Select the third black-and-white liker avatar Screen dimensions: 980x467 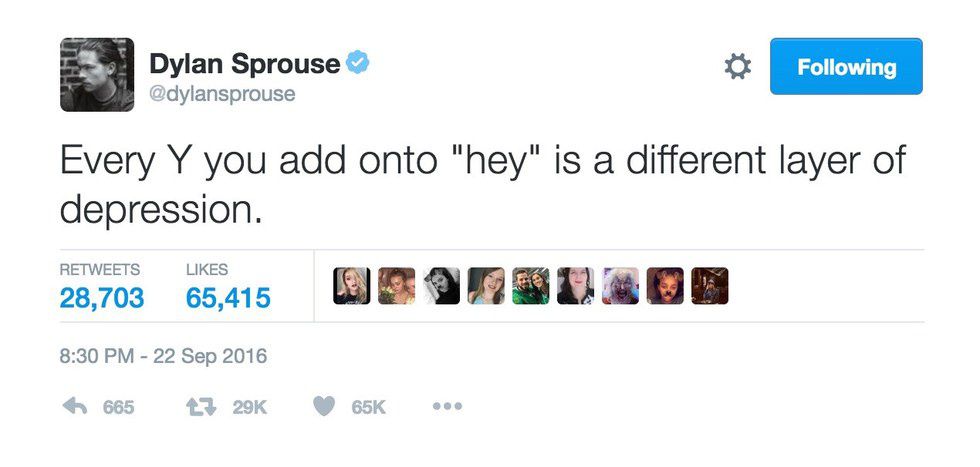coord(441,286)
